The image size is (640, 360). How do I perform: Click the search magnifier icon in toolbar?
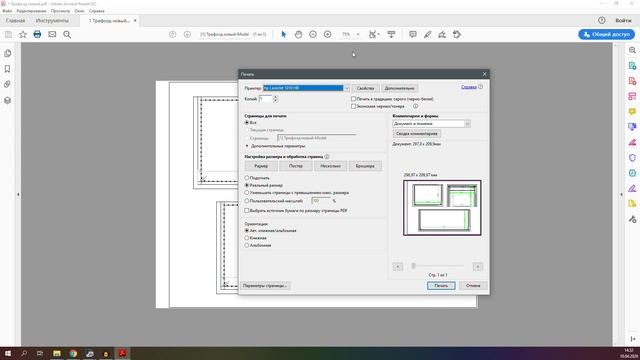67,35
